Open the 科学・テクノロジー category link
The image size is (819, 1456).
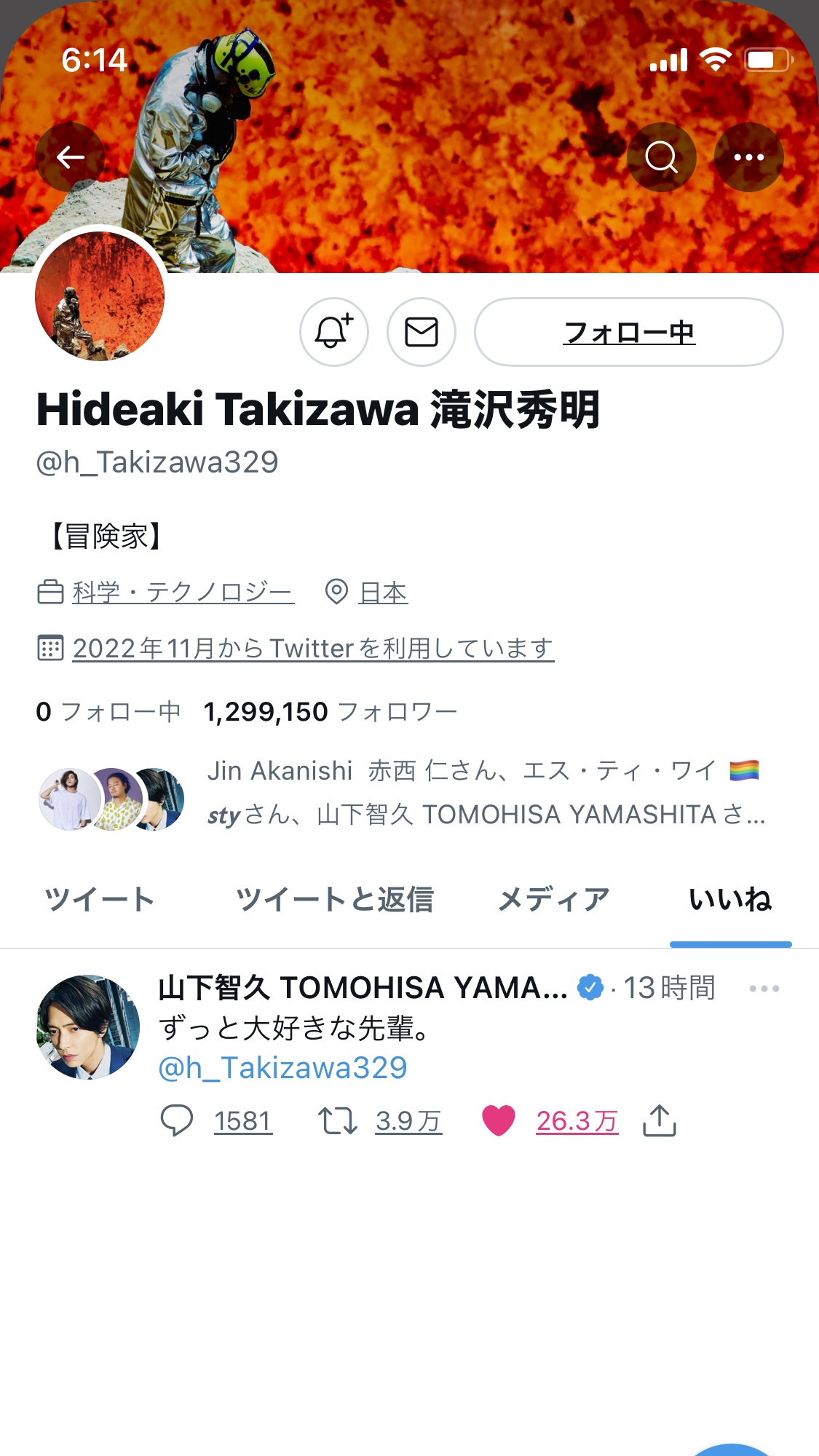pos(183,593)
